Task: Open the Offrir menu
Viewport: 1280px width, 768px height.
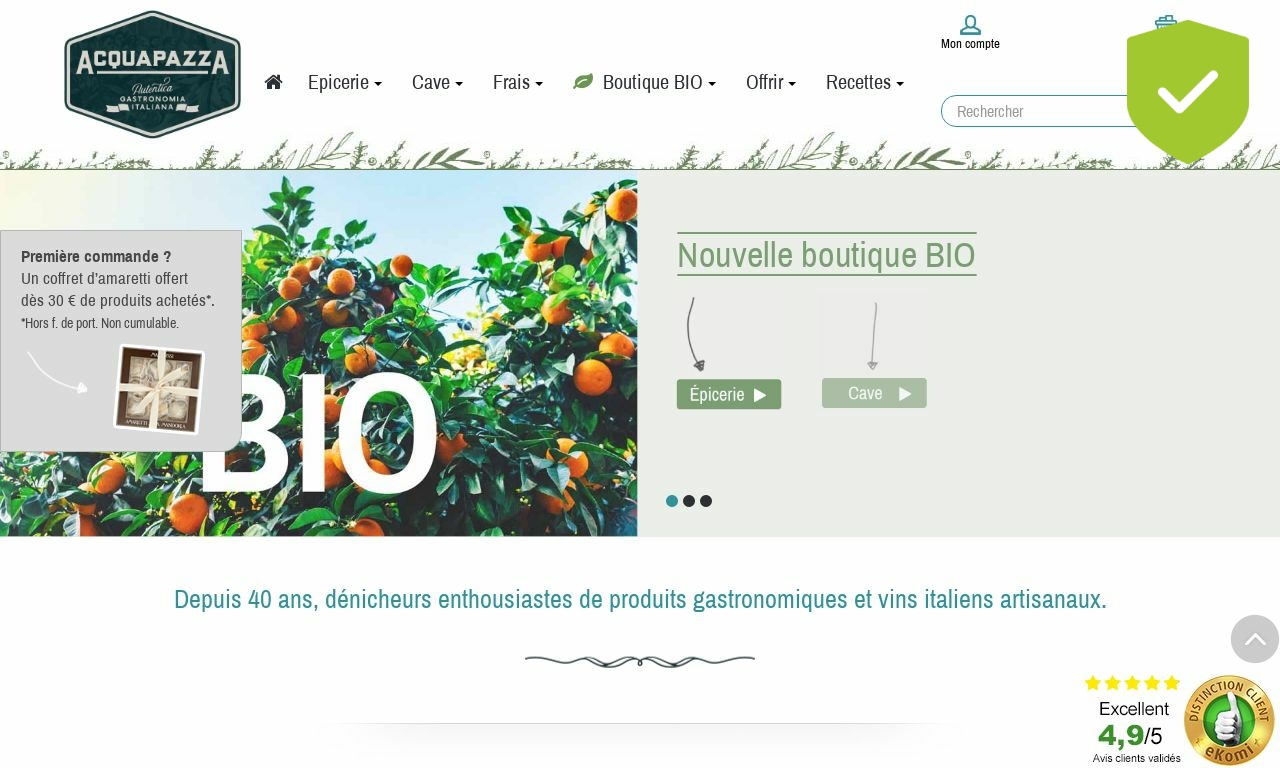Action: coord(771,82)
